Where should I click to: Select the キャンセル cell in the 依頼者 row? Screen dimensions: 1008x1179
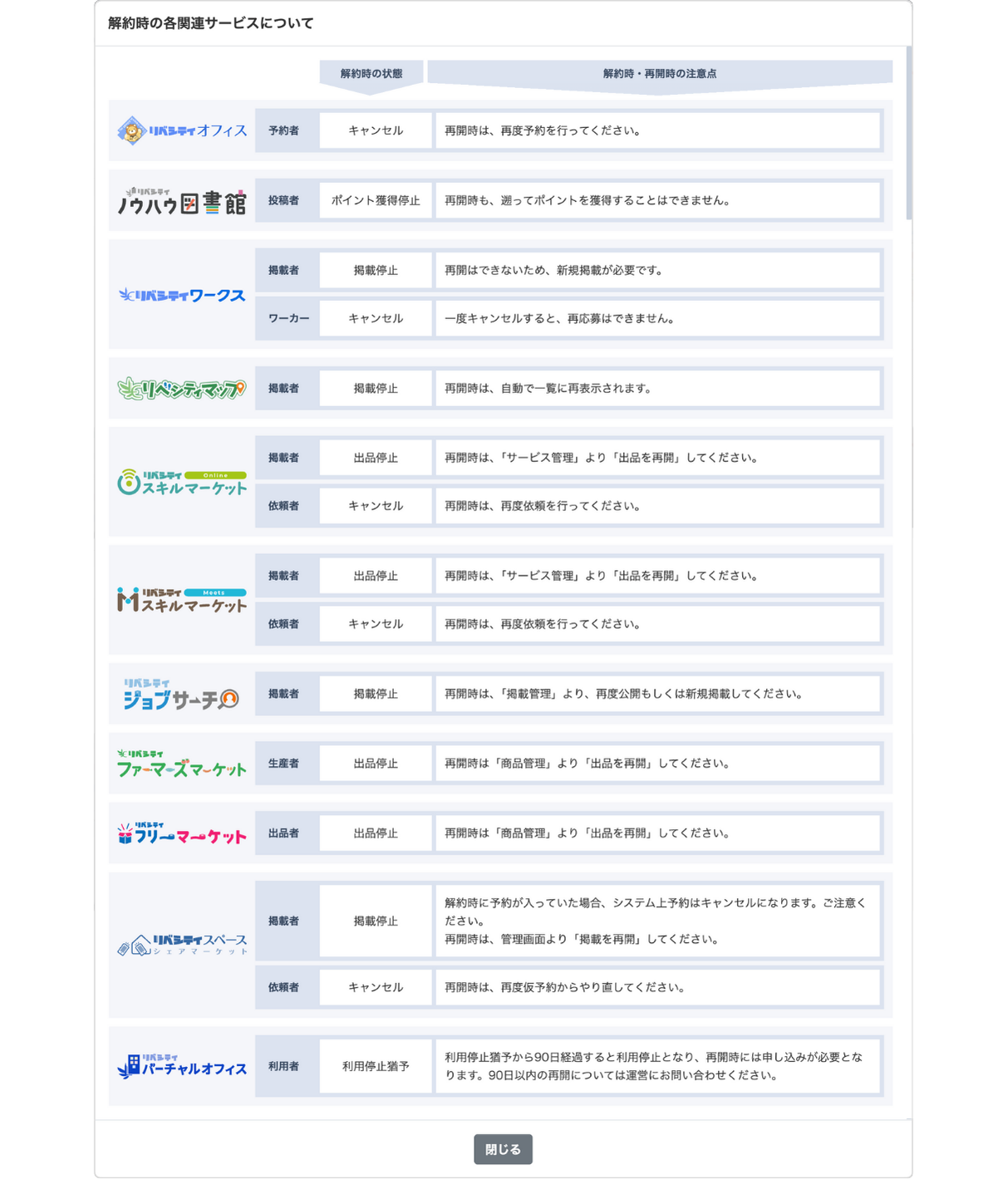tap(375, 505)
